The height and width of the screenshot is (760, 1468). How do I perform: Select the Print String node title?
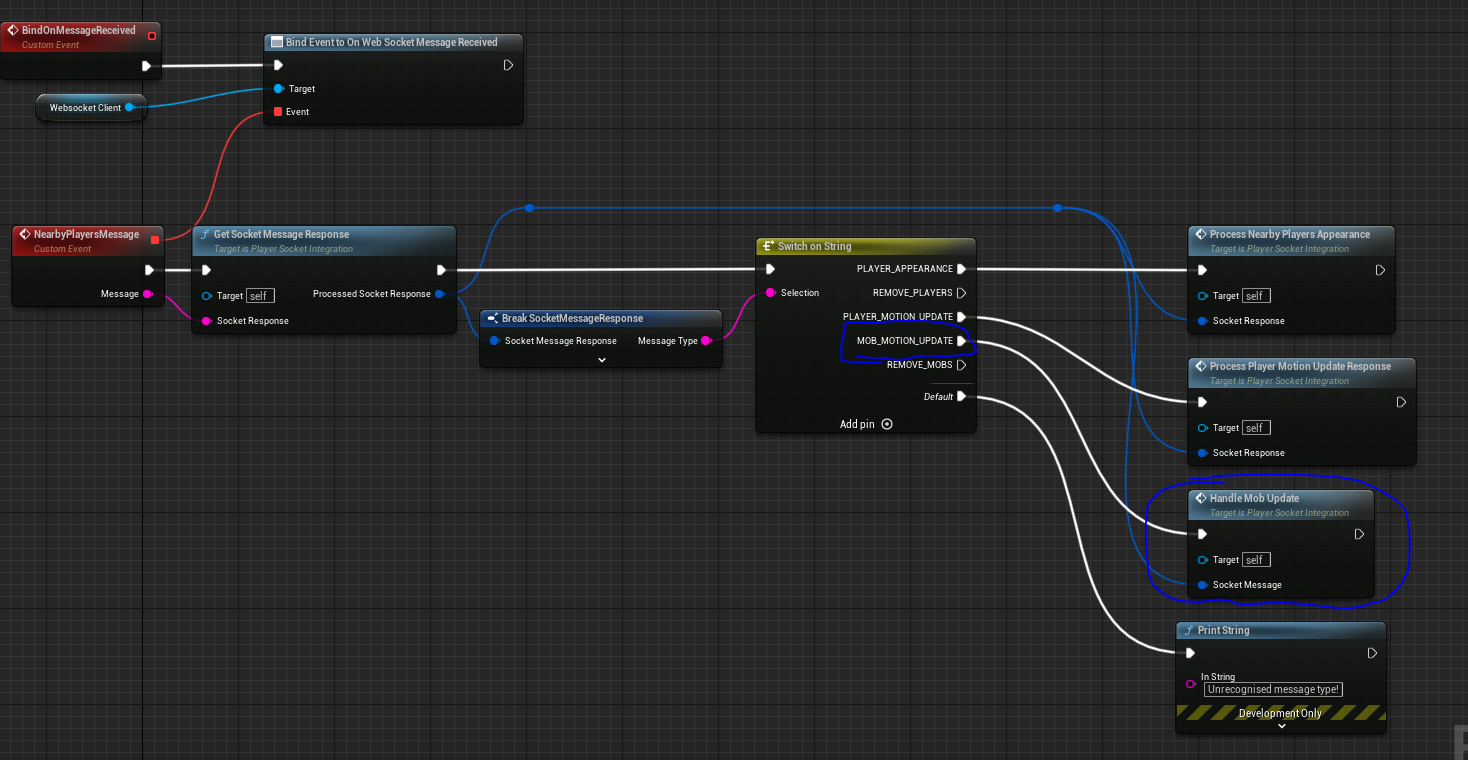pos(1223,630)
